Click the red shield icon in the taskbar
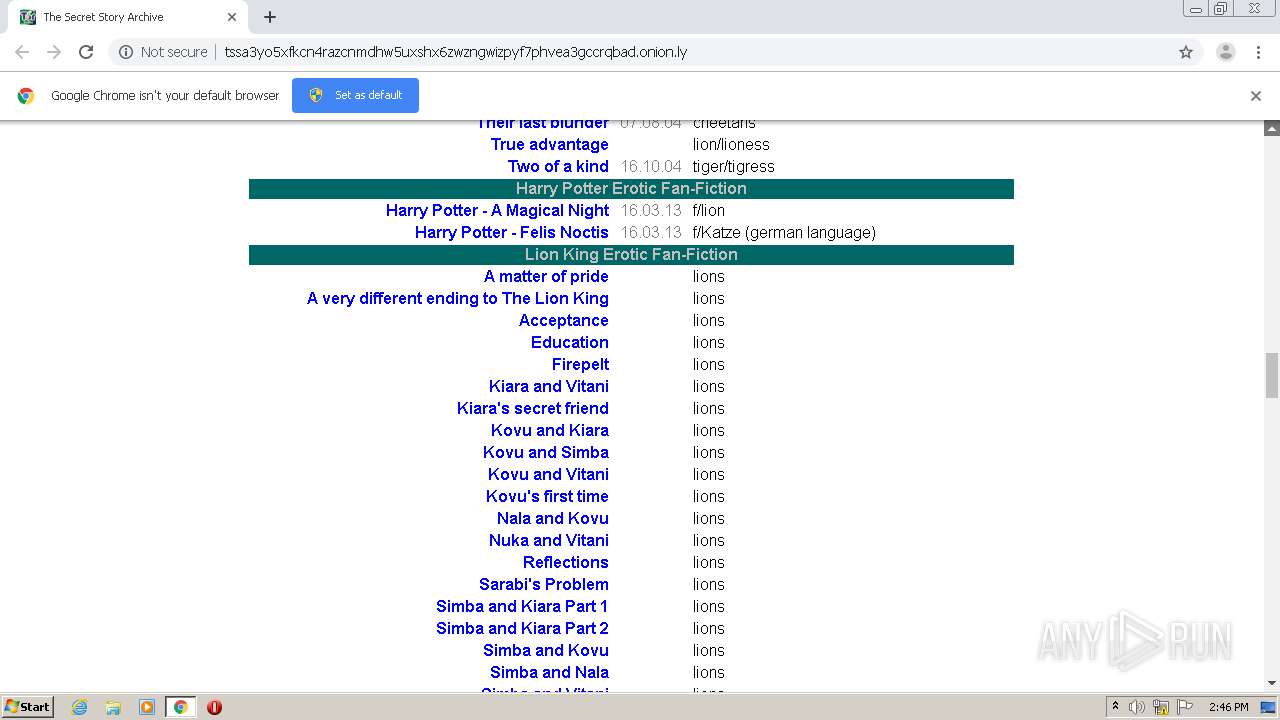1280x720 pixels. [214, 707]
